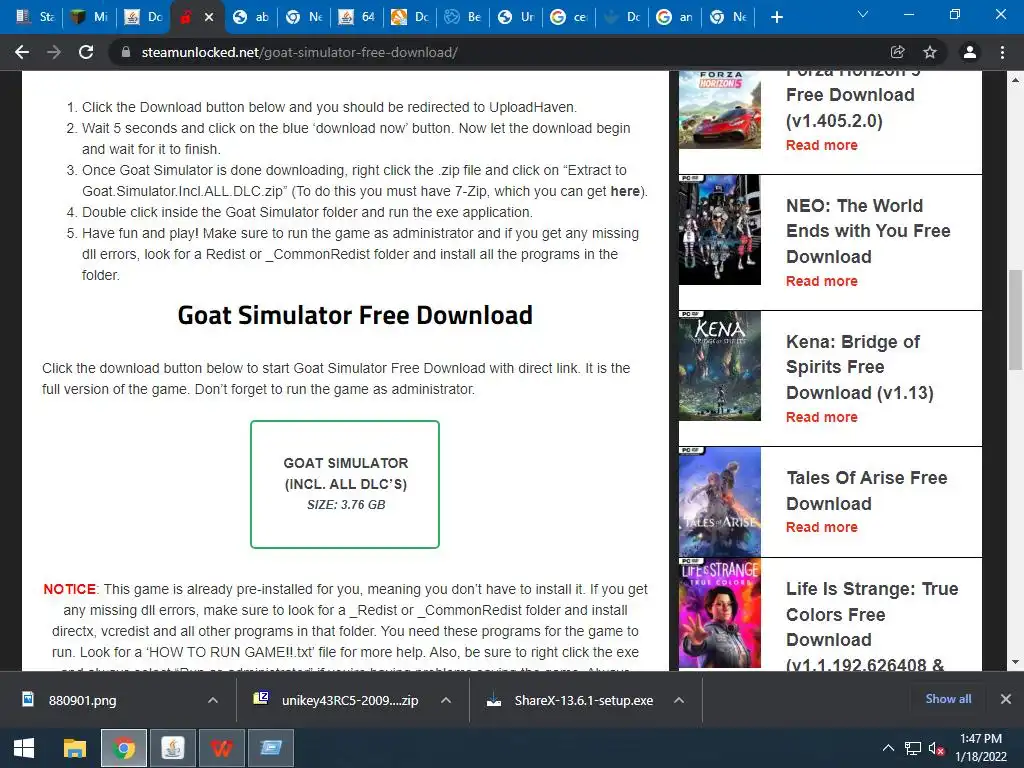Expand options for 880901.png download
Image resolution: width=1024 pixels, height=768 pixels.
point(213,700)
